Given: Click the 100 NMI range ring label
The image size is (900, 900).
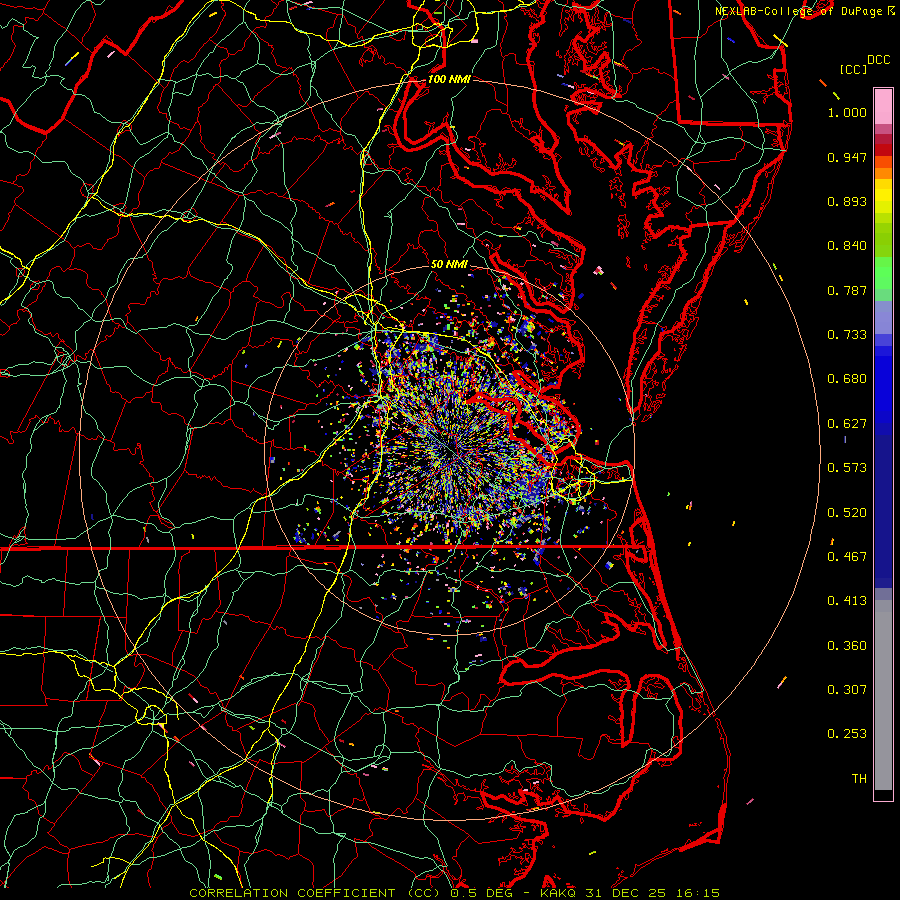Looking at the screenshot, I should [449, 79].
